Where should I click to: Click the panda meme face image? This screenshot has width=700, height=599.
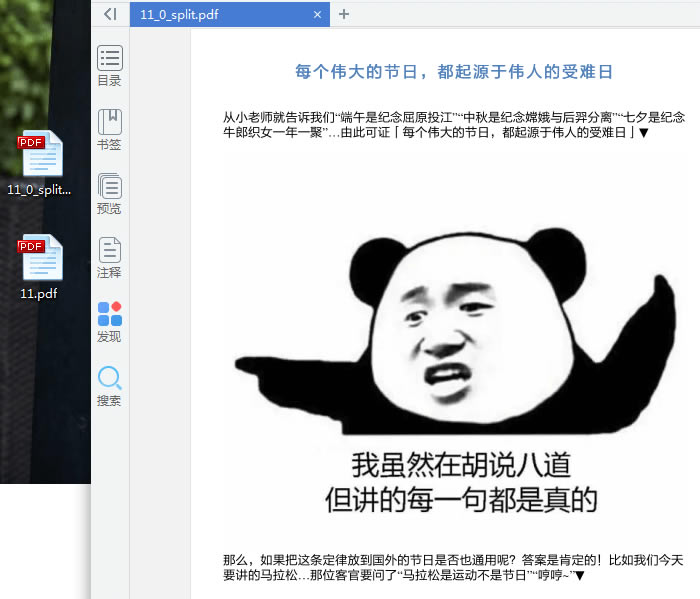(462, 330)
